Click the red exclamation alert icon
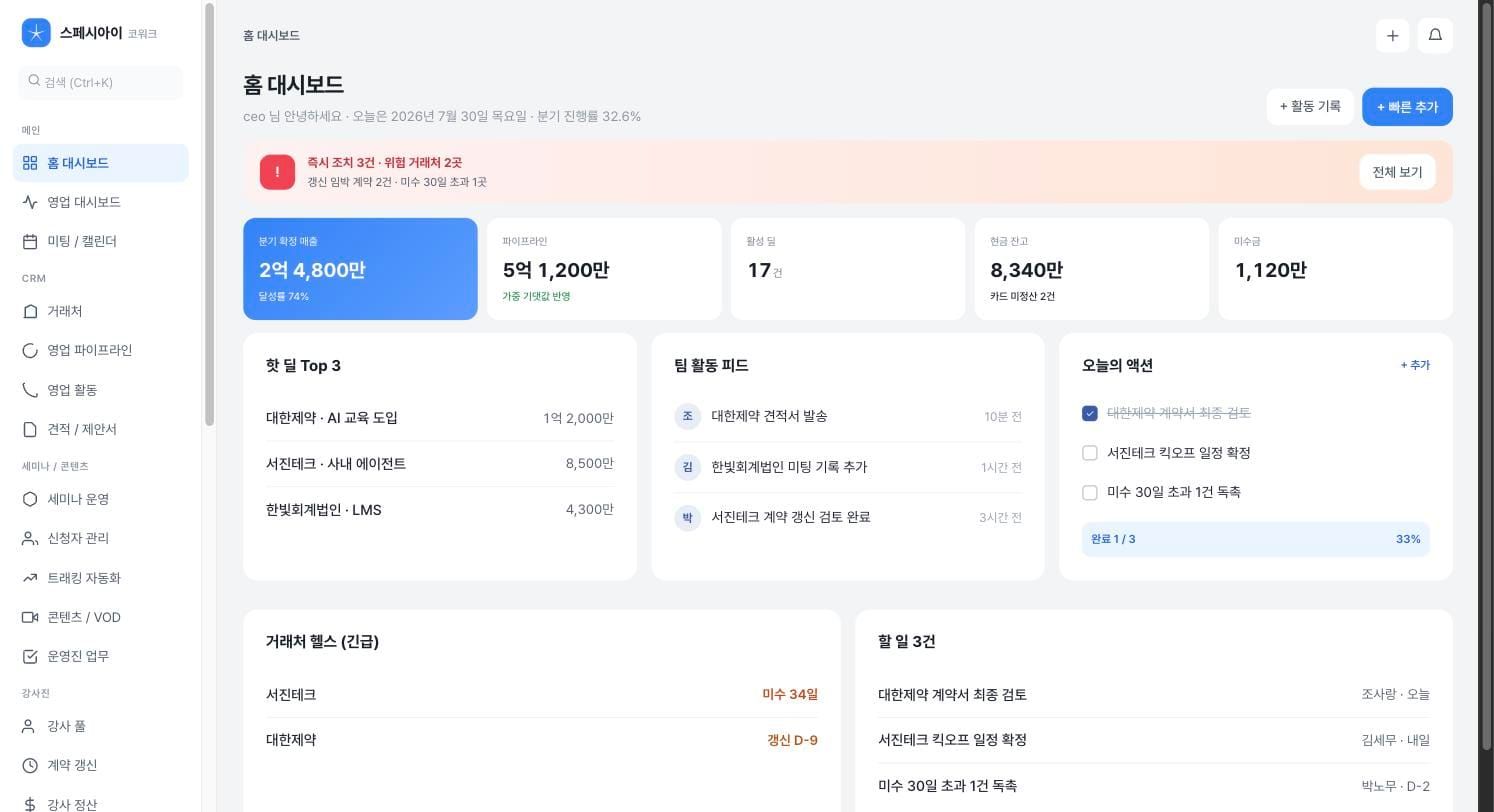 277,172
